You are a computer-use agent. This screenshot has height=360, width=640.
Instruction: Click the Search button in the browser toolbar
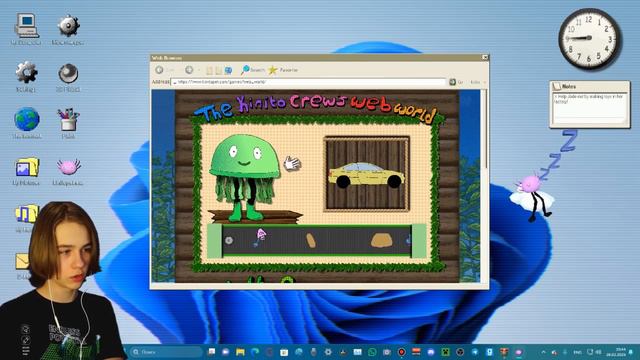tap(253, 70)
